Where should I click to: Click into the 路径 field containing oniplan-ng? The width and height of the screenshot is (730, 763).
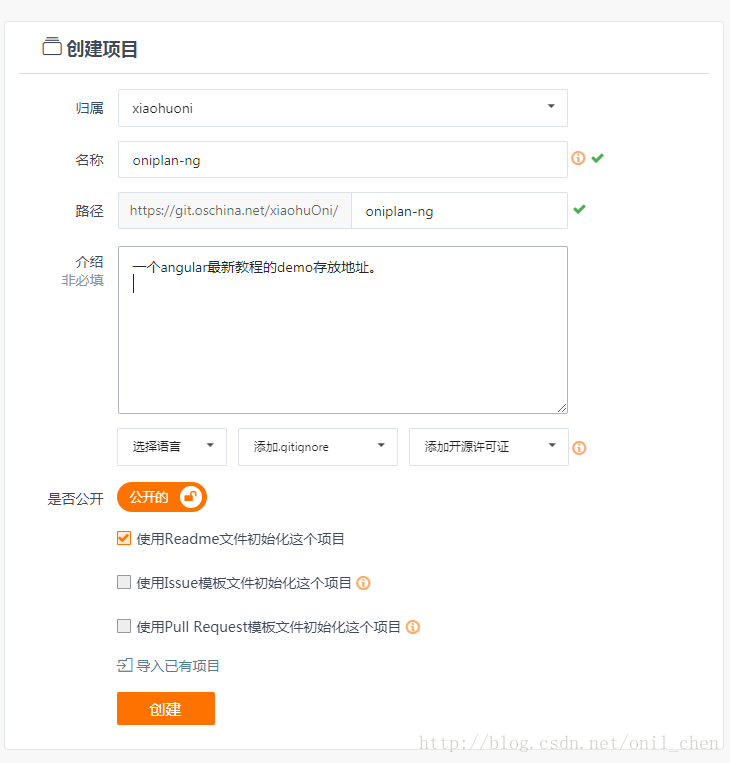459,211
